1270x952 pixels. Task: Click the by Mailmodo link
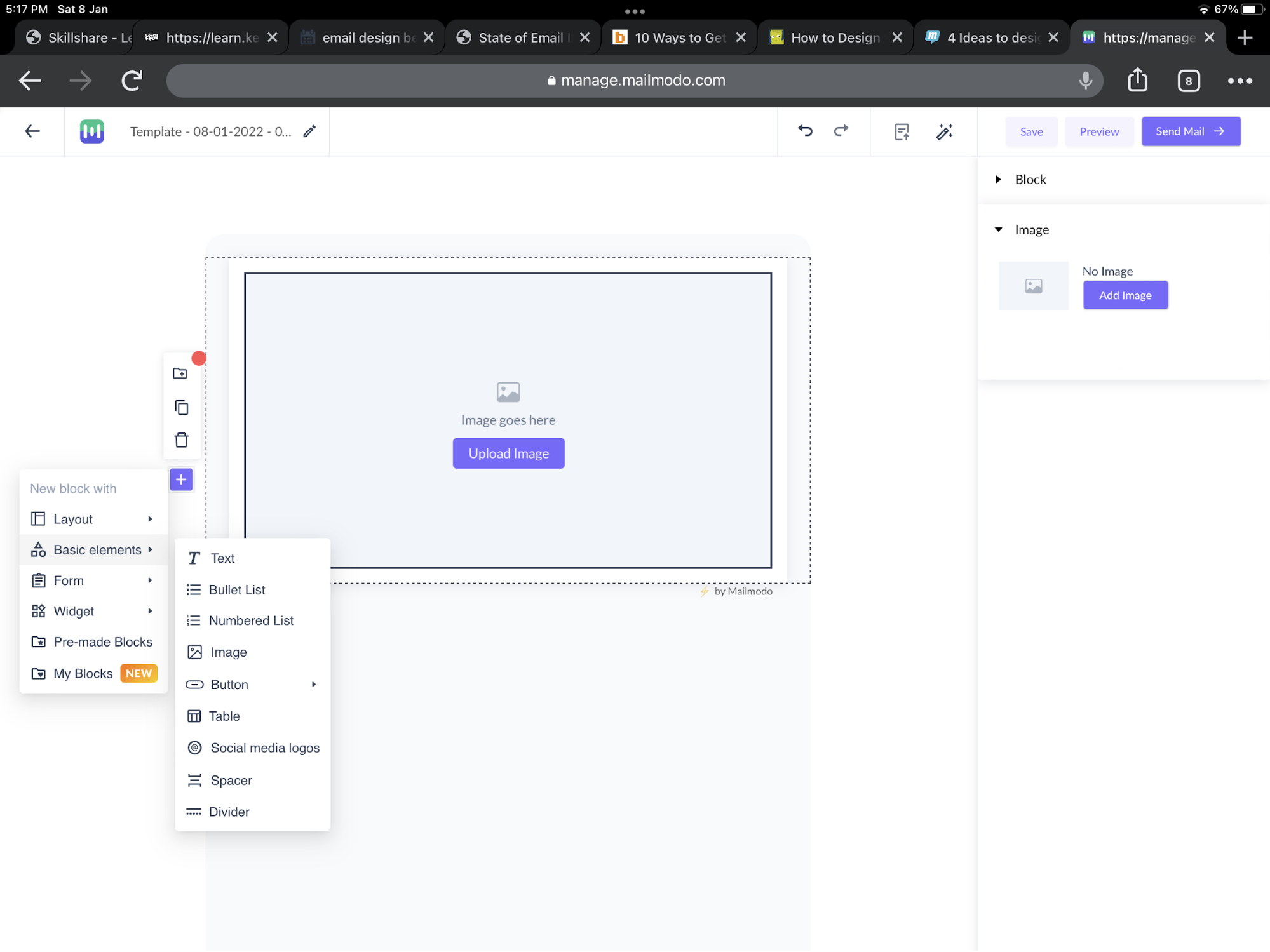point(736,591)
